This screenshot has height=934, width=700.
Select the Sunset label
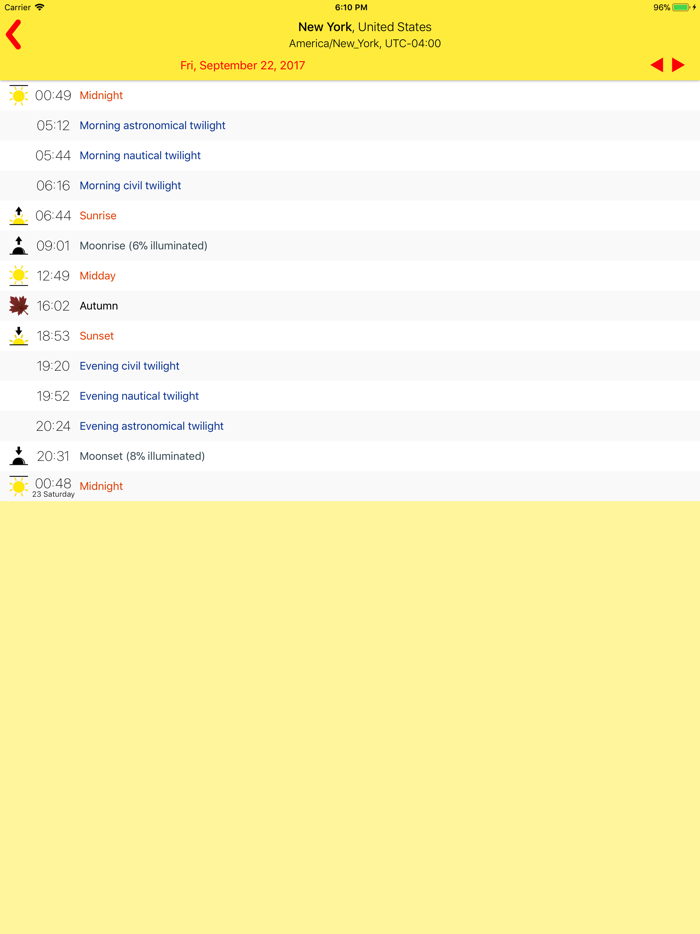[x=97, y=336]
